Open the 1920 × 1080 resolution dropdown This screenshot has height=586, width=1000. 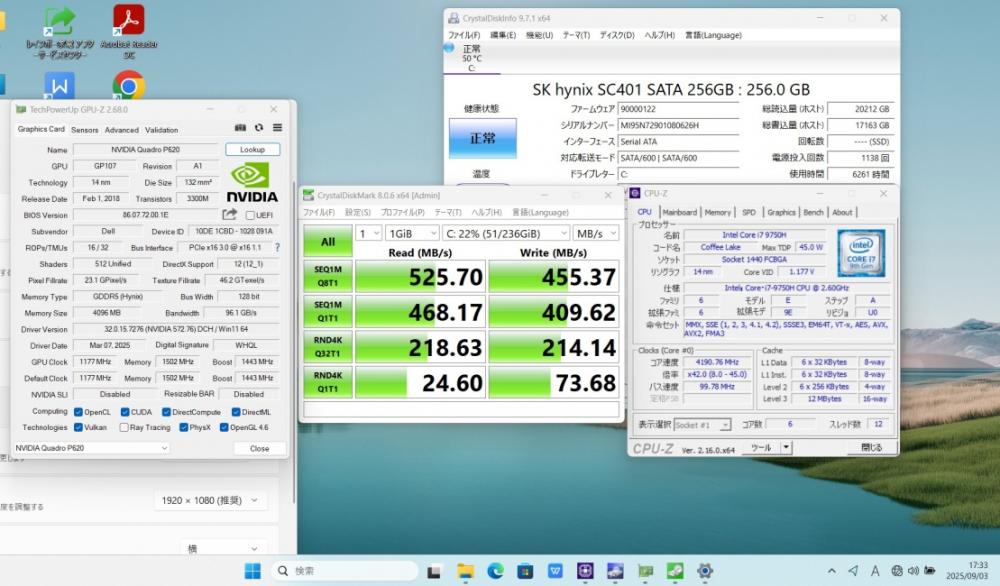point(209,501)
